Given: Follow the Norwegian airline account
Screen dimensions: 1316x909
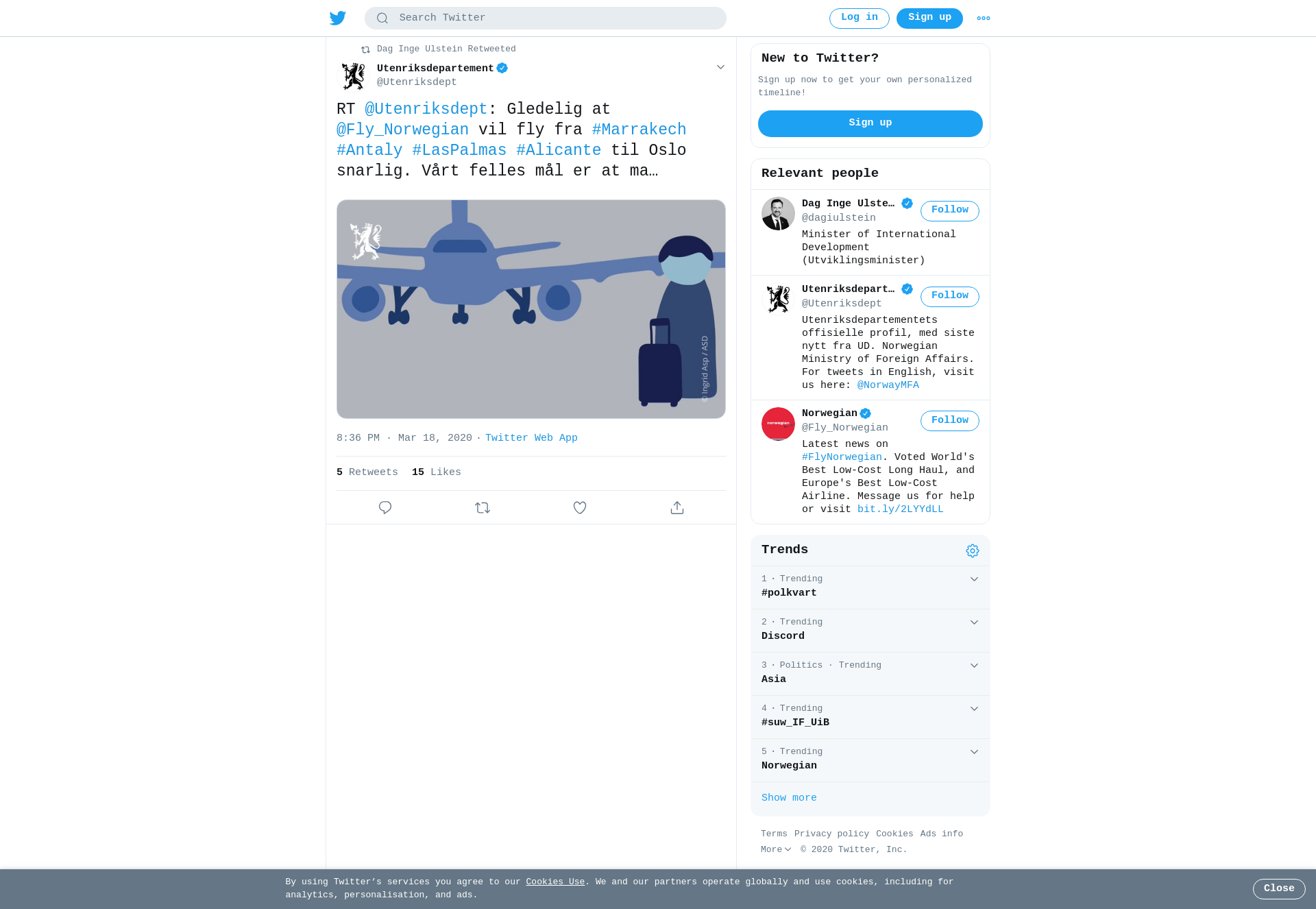Looking at the screenshot, I should 949,421.
